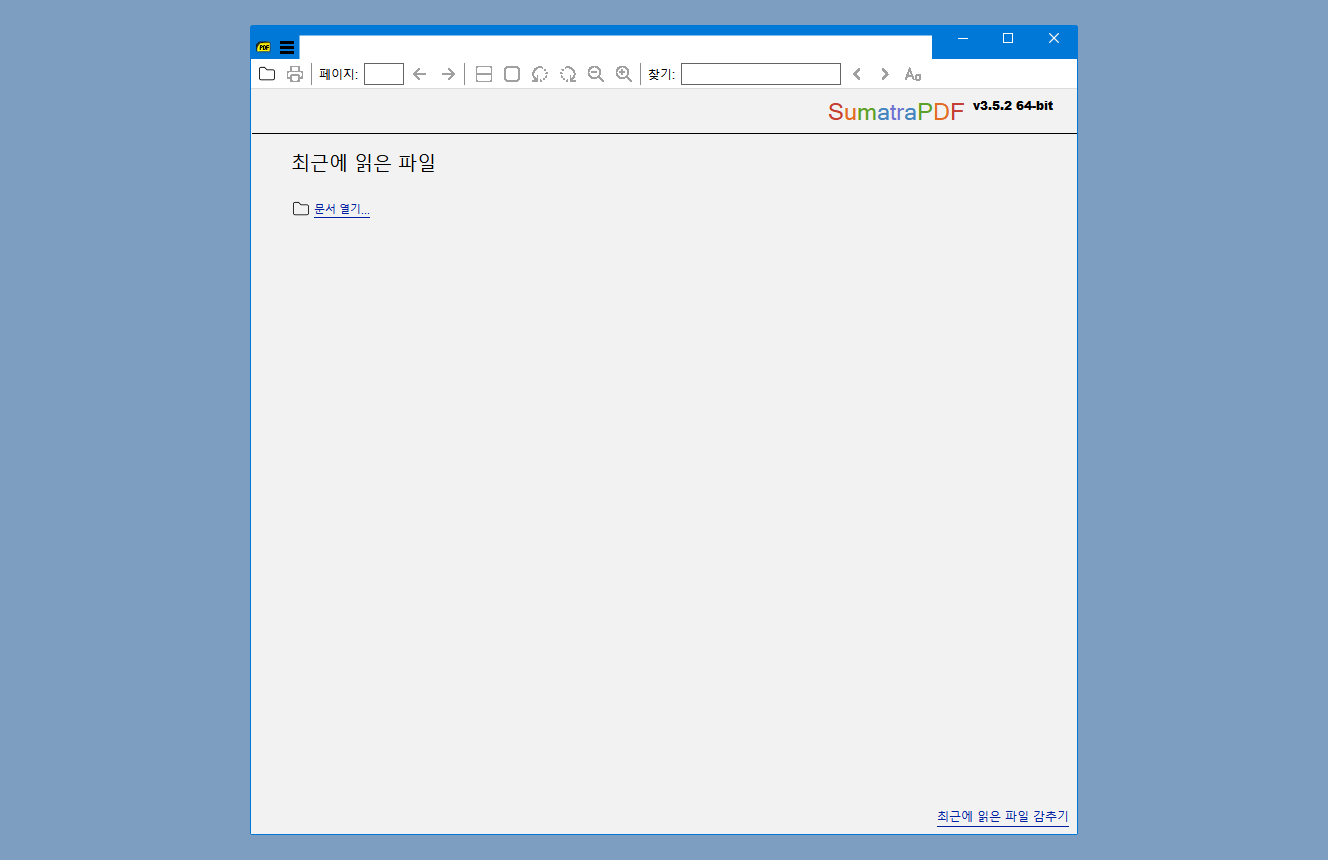Click the 최근에 읽은 파일 heading

[363, 163]
